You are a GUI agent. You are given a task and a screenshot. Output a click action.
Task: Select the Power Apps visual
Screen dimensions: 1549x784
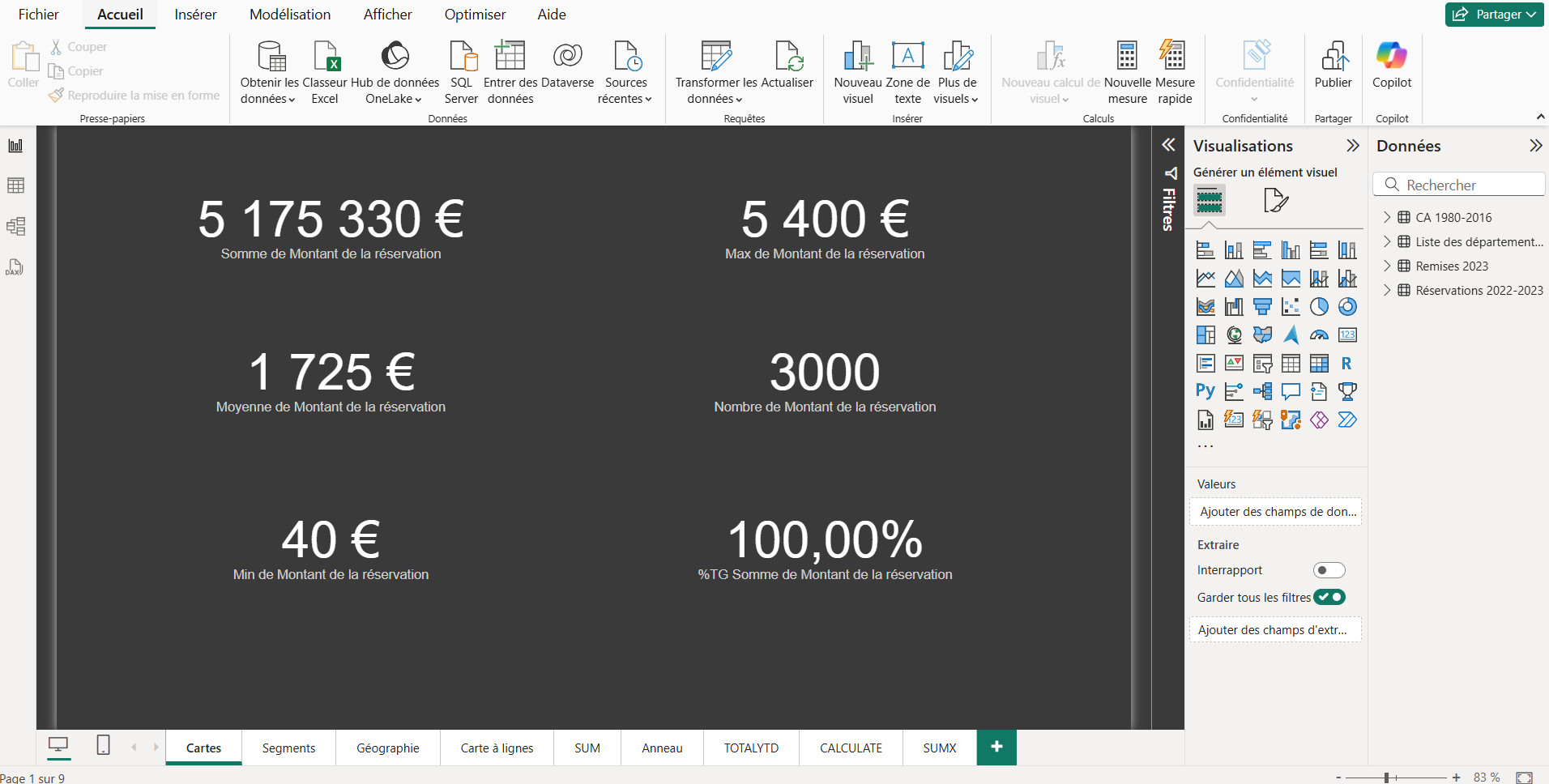pyautogui.click(x=1319, y=420)
